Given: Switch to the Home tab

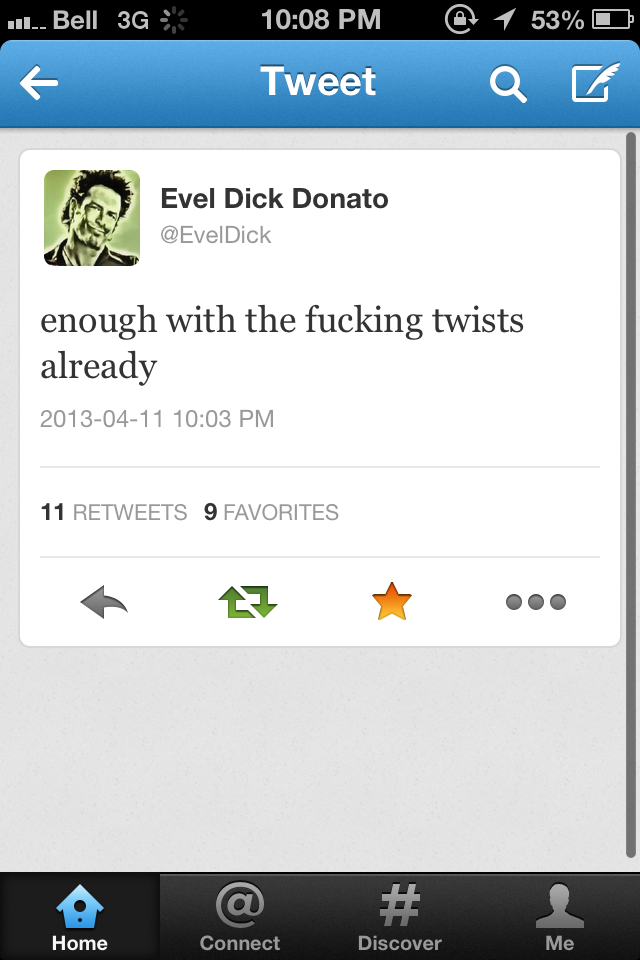Looking at the screenshot, I should coord(80,917).
